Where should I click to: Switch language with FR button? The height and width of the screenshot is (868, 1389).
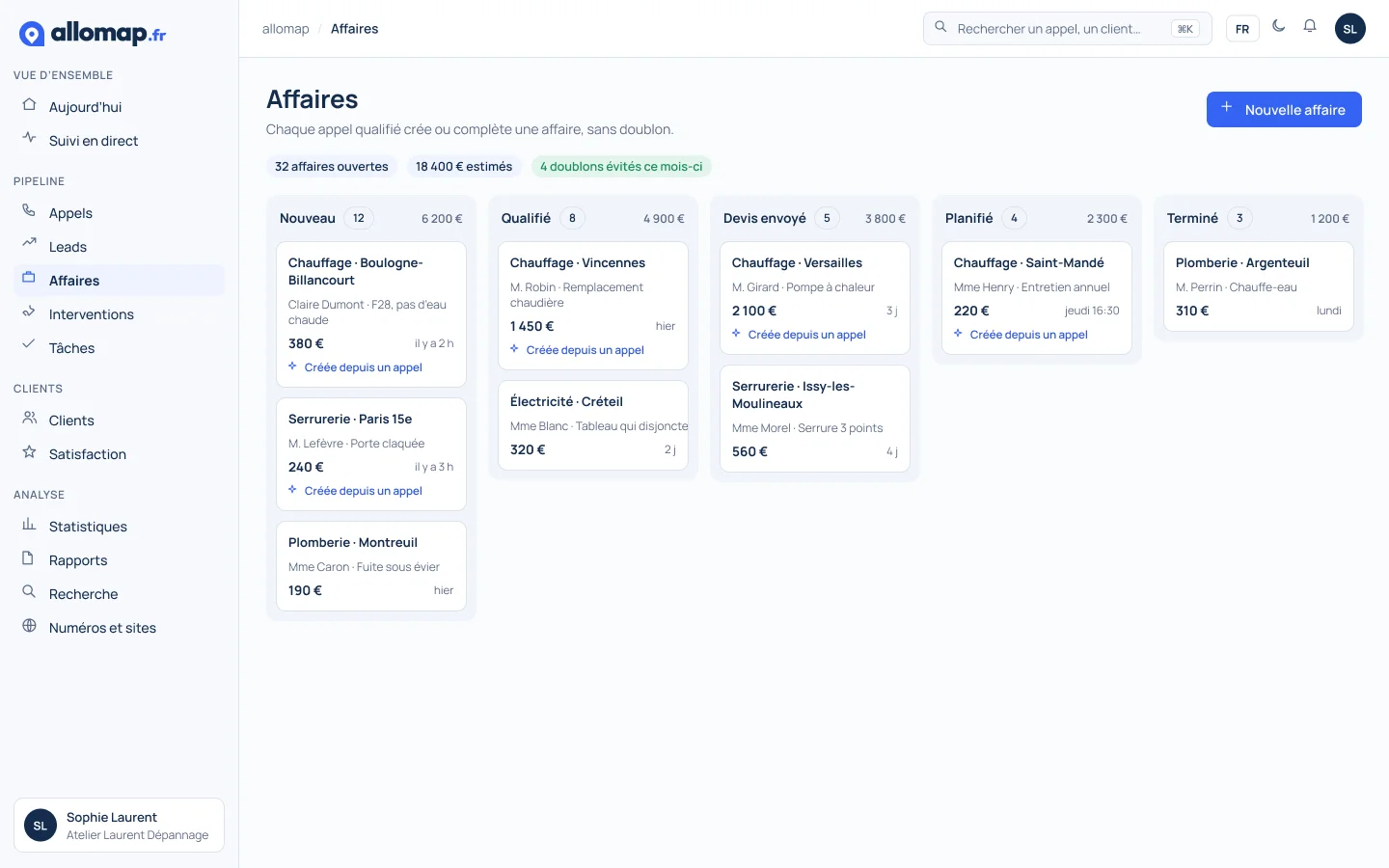pos(1242,29)
